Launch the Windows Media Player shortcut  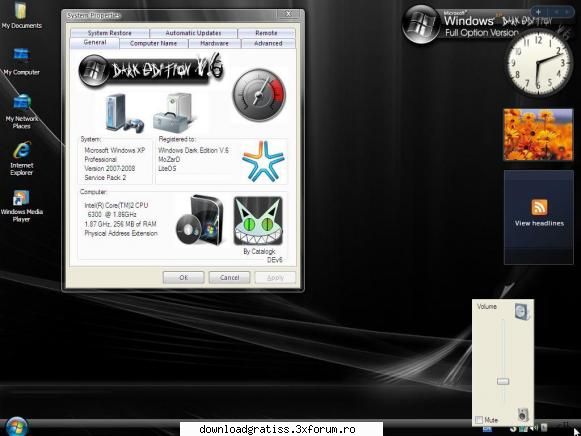coord(21,206)
